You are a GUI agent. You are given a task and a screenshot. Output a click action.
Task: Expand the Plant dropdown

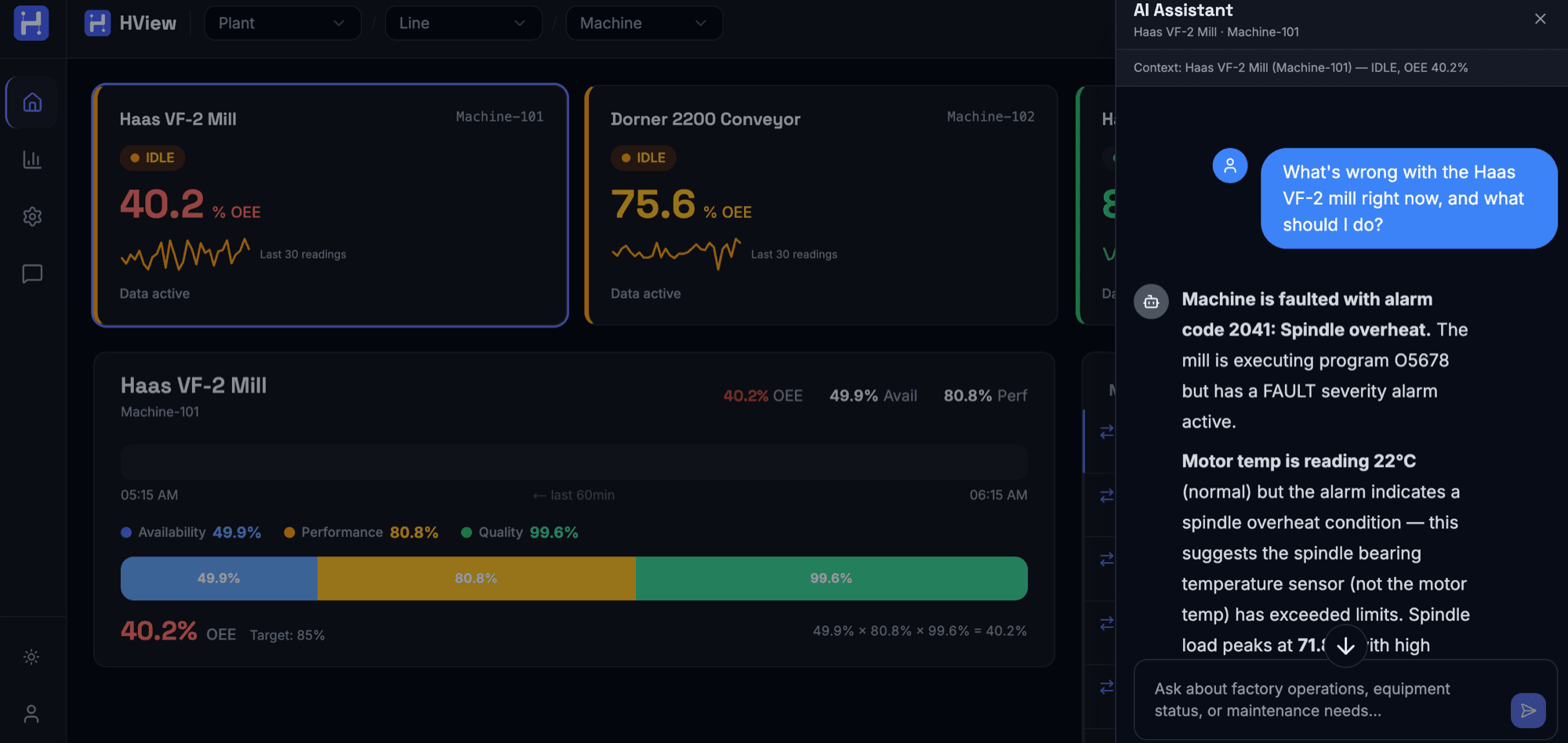(x=282, y=24)
